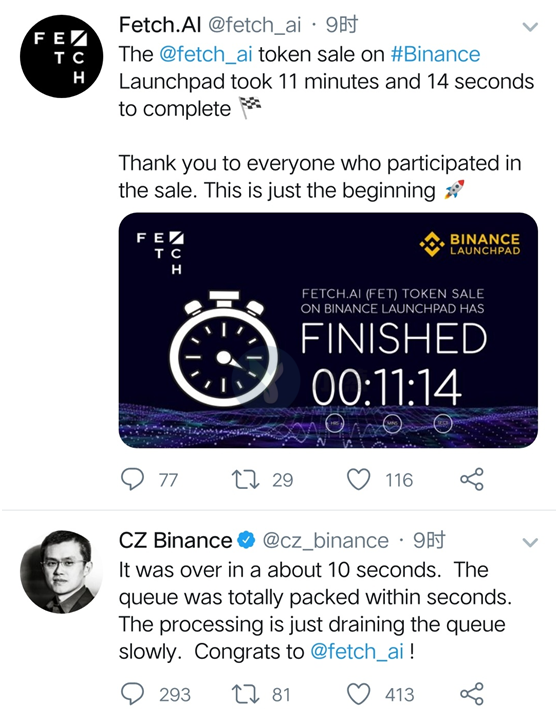Image resolution: width=558 pixels, height=723 pixels.
Task: Open the CZ Binance display name
Action: coord(175,540)
